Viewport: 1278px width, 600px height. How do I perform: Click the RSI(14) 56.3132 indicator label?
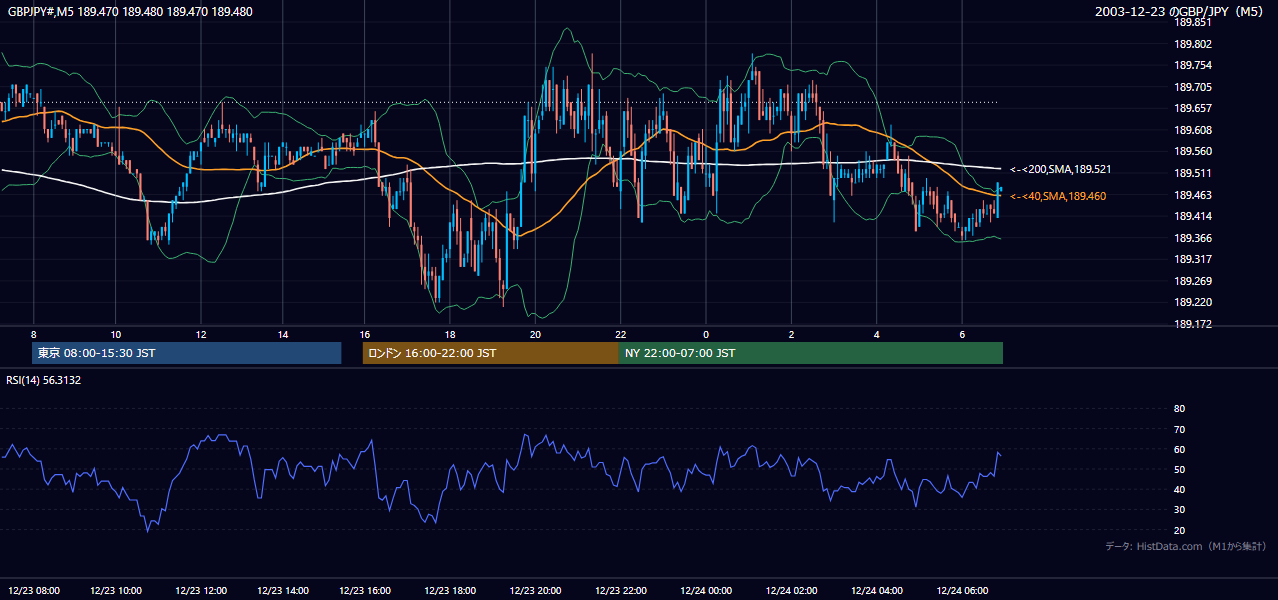(x=43, y=380)
